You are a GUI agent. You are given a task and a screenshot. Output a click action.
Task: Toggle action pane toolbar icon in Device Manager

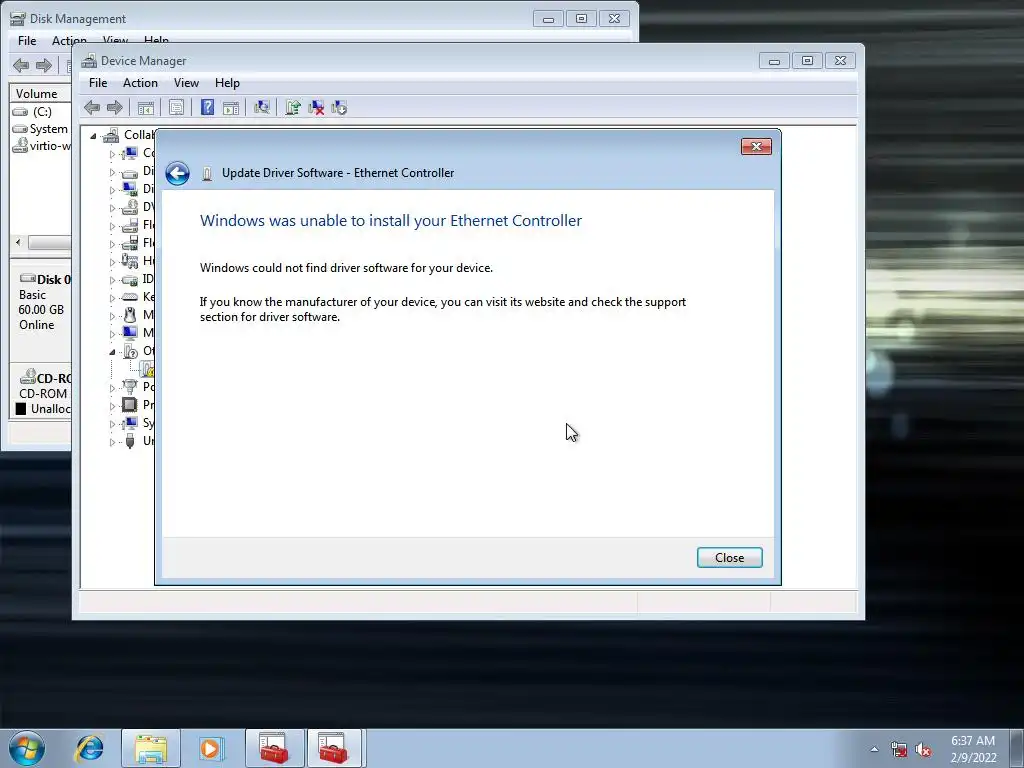pos(231,108)
